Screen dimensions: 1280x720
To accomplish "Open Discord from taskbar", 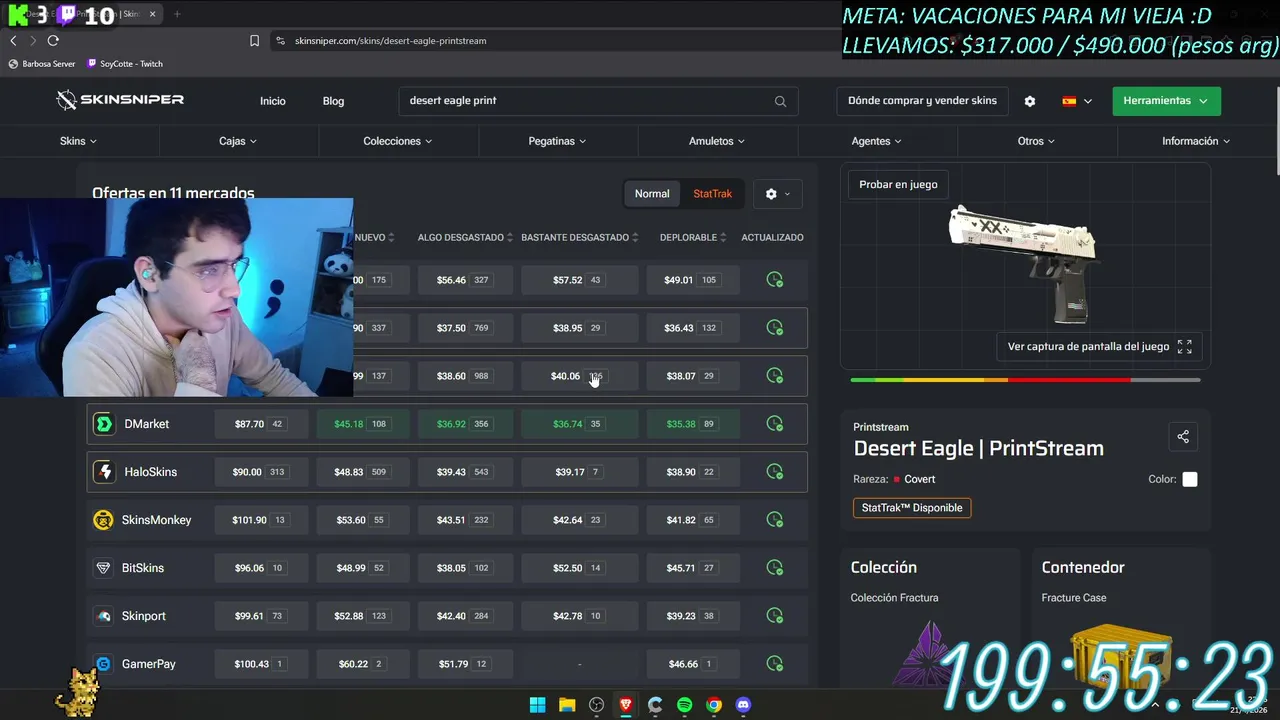I will [743, 705].
